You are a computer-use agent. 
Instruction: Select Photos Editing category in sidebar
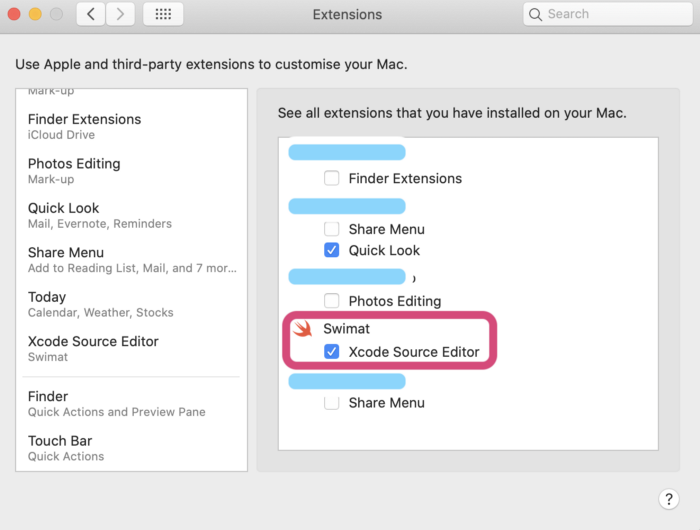coord(74,170)
